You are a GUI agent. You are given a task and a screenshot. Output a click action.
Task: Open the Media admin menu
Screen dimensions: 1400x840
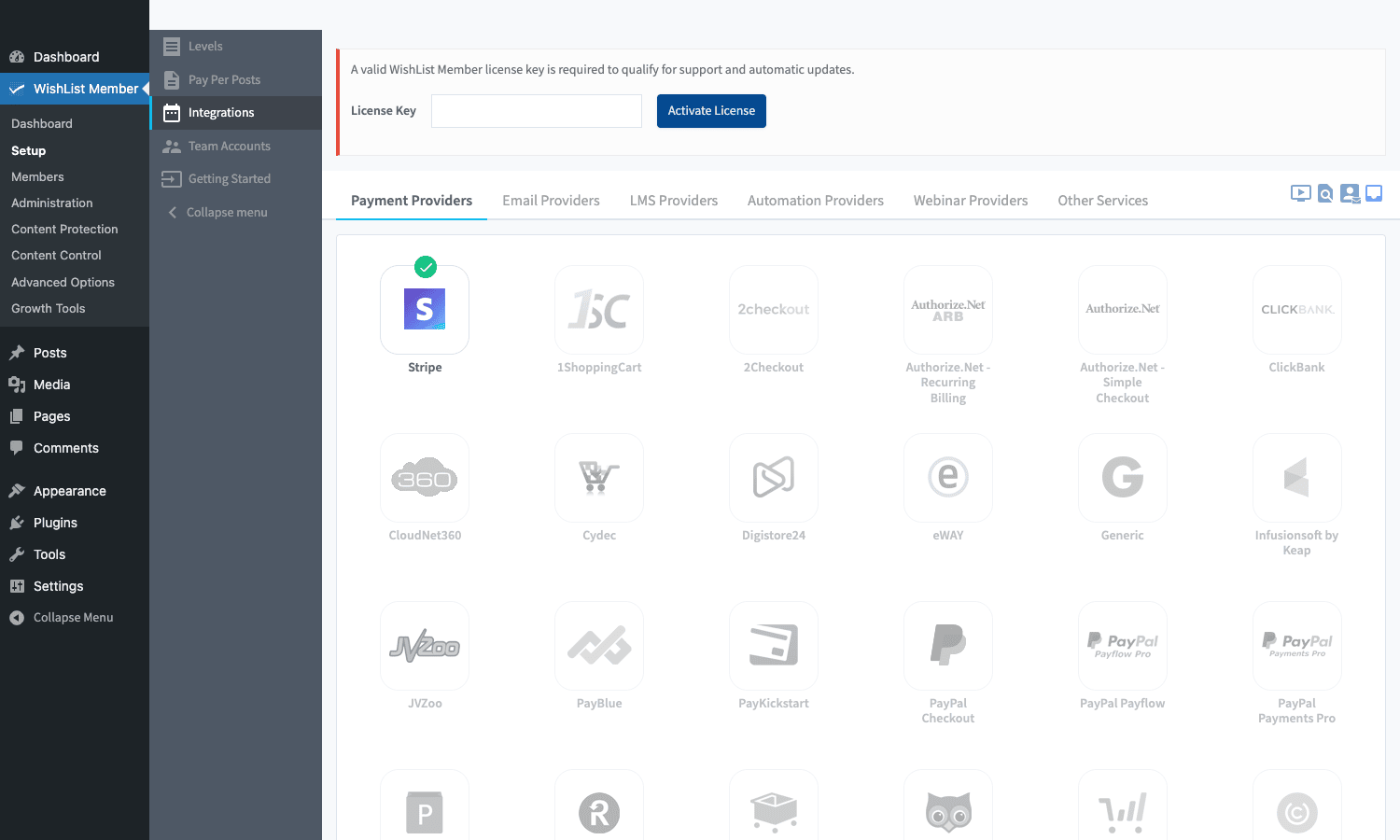point(75,385)
